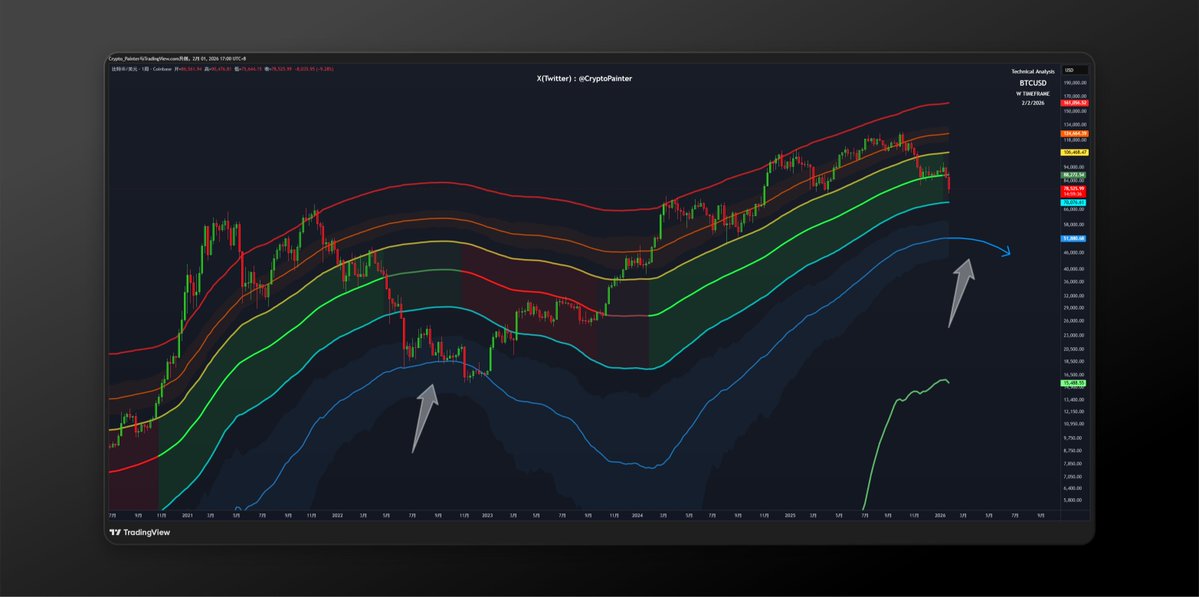
Task: Click the green 15,488.55 price label
Action: click(1075, 384)
